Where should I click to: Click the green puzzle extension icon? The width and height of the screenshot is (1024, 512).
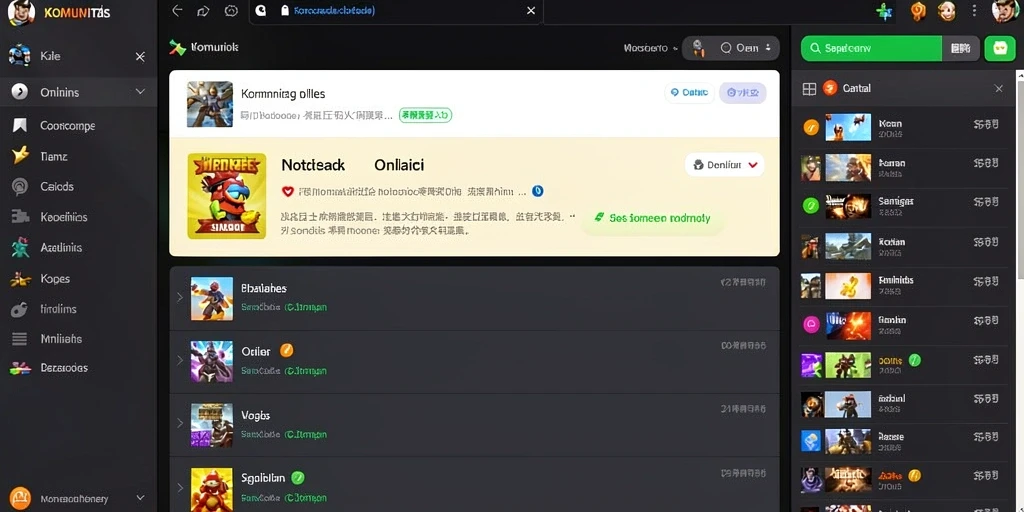pyautogui.click(x=884, y=11)
